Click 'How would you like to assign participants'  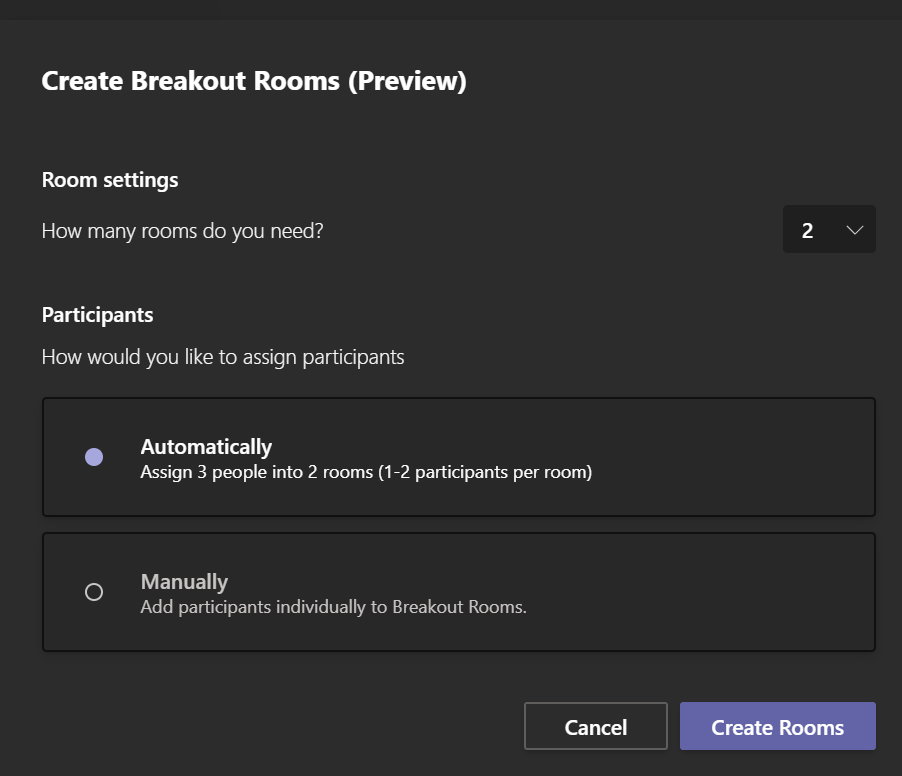tap(223, 357)
